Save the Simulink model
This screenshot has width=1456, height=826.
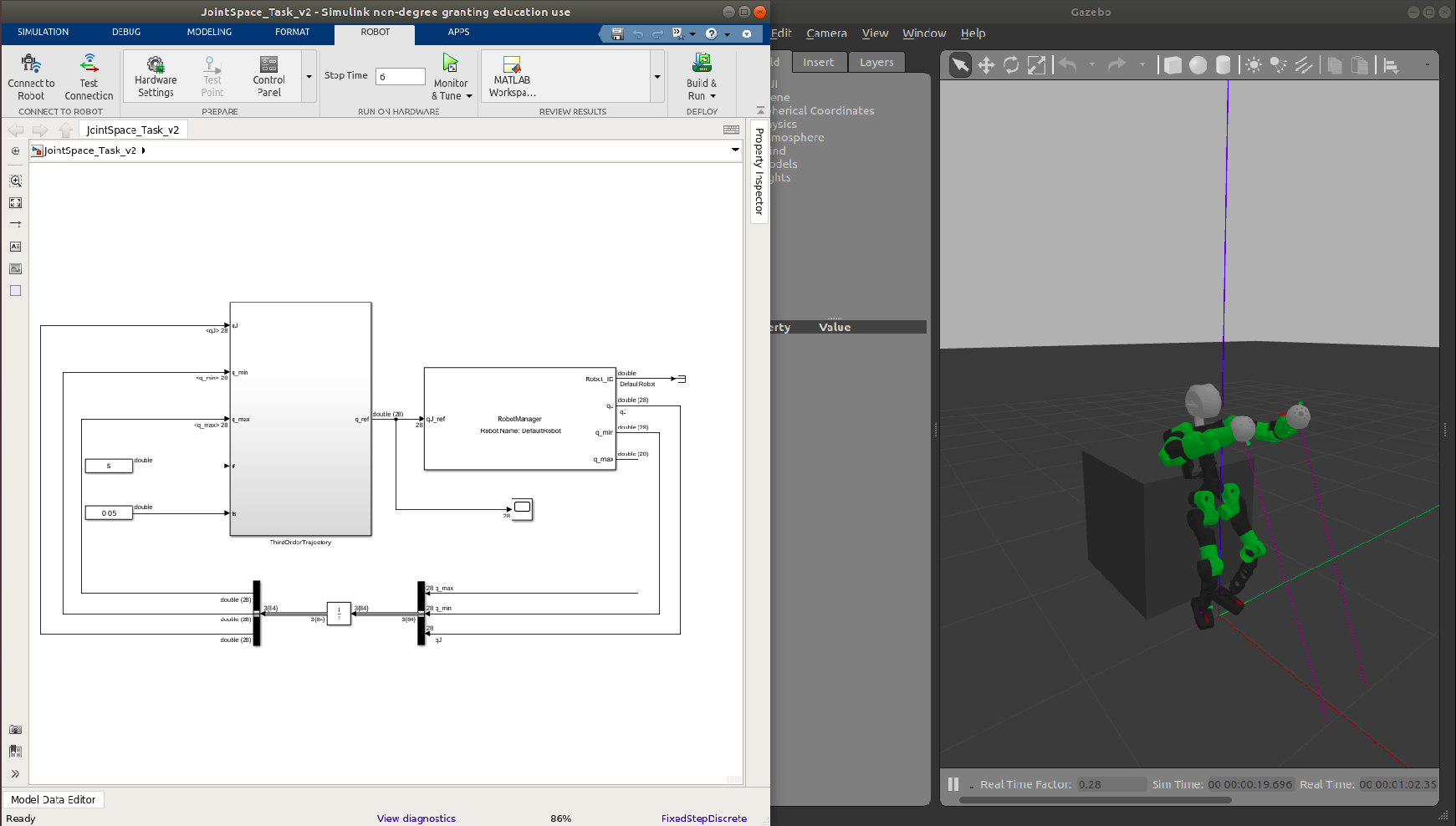pos(617,34)
